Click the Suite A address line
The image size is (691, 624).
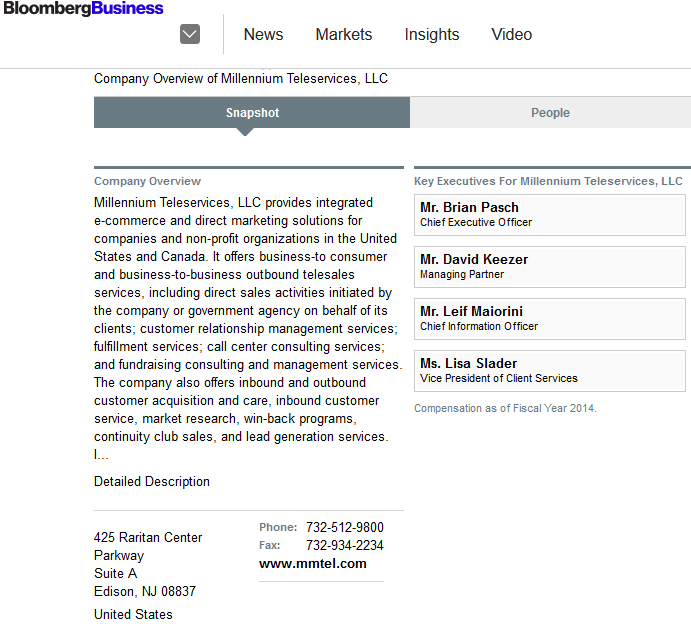click(115, 573)
